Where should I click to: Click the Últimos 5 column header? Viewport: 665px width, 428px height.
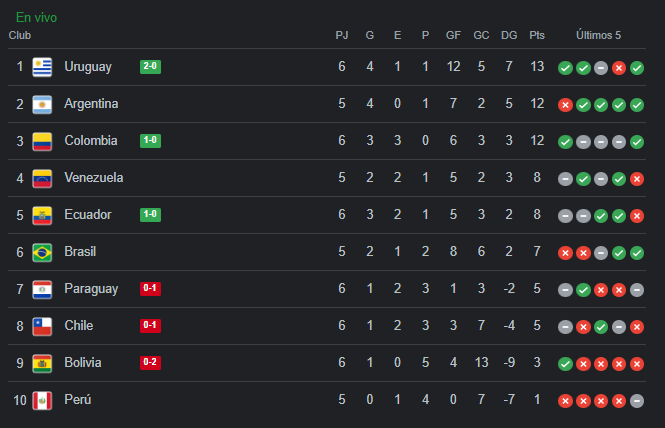click(598, 35)
